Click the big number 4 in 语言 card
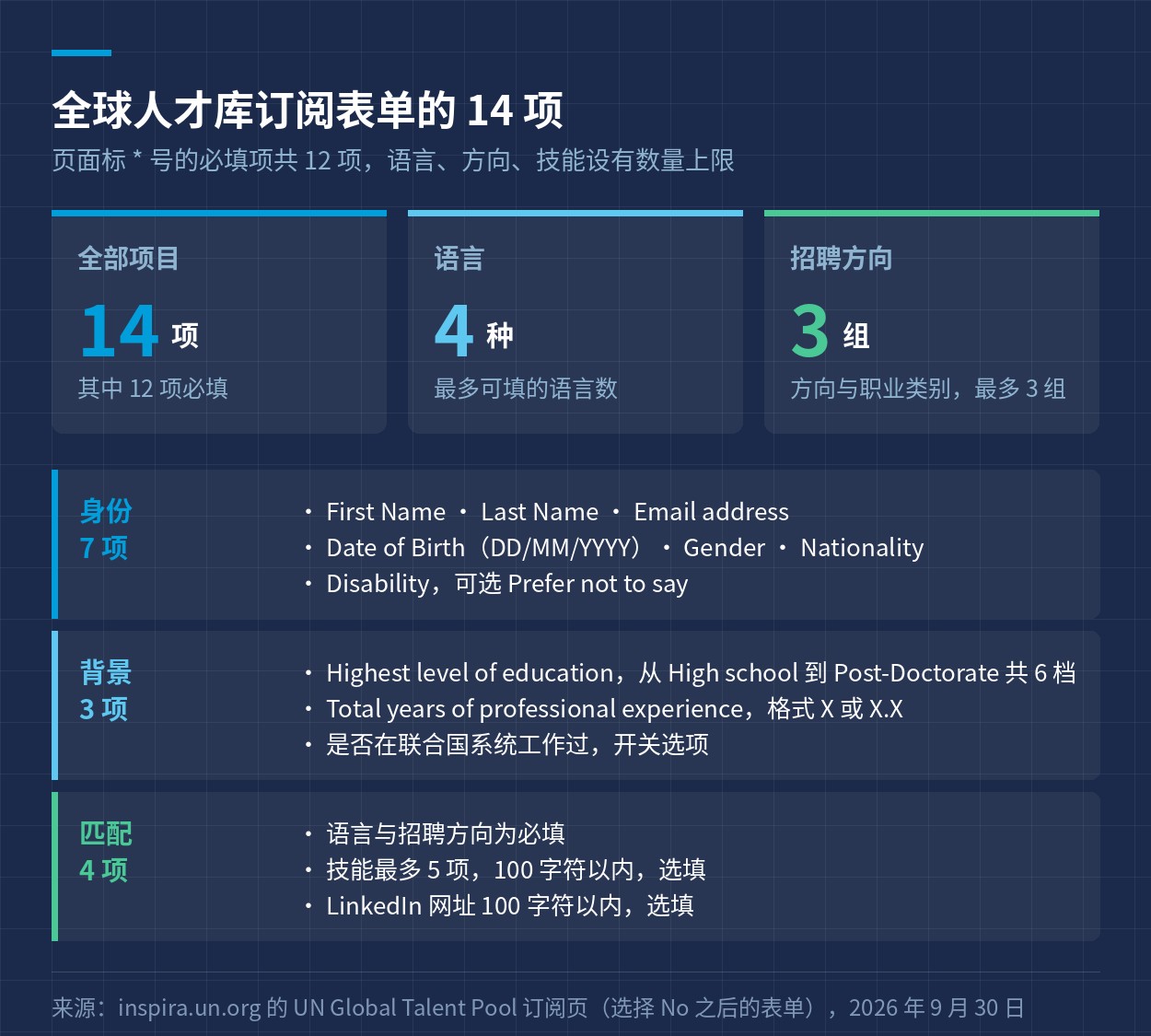This screenshot has height=1036, width=1151. [x=454, y=331]
